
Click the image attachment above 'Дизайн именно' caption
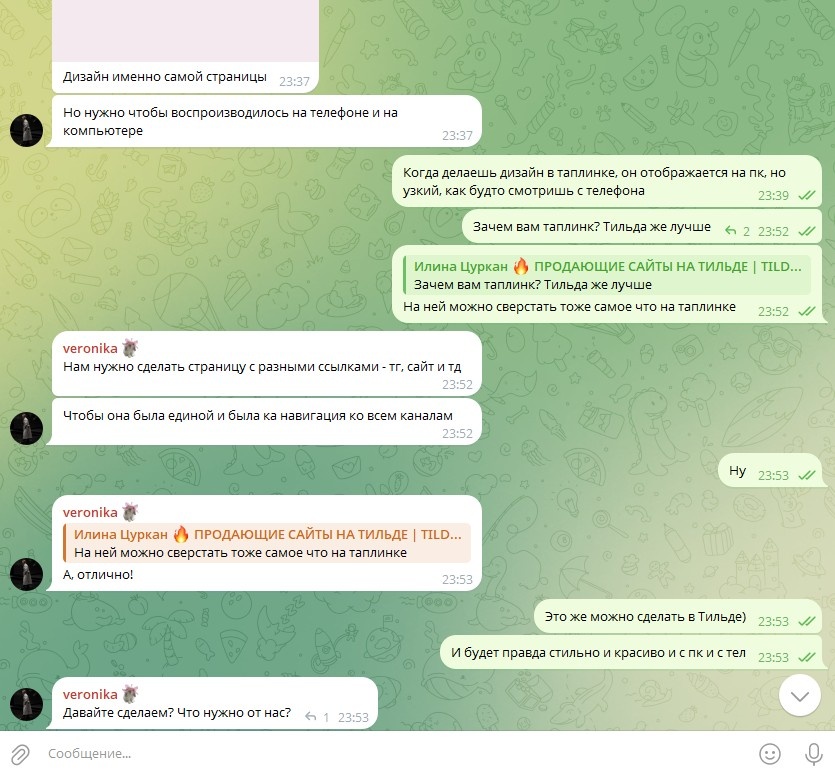185,30
